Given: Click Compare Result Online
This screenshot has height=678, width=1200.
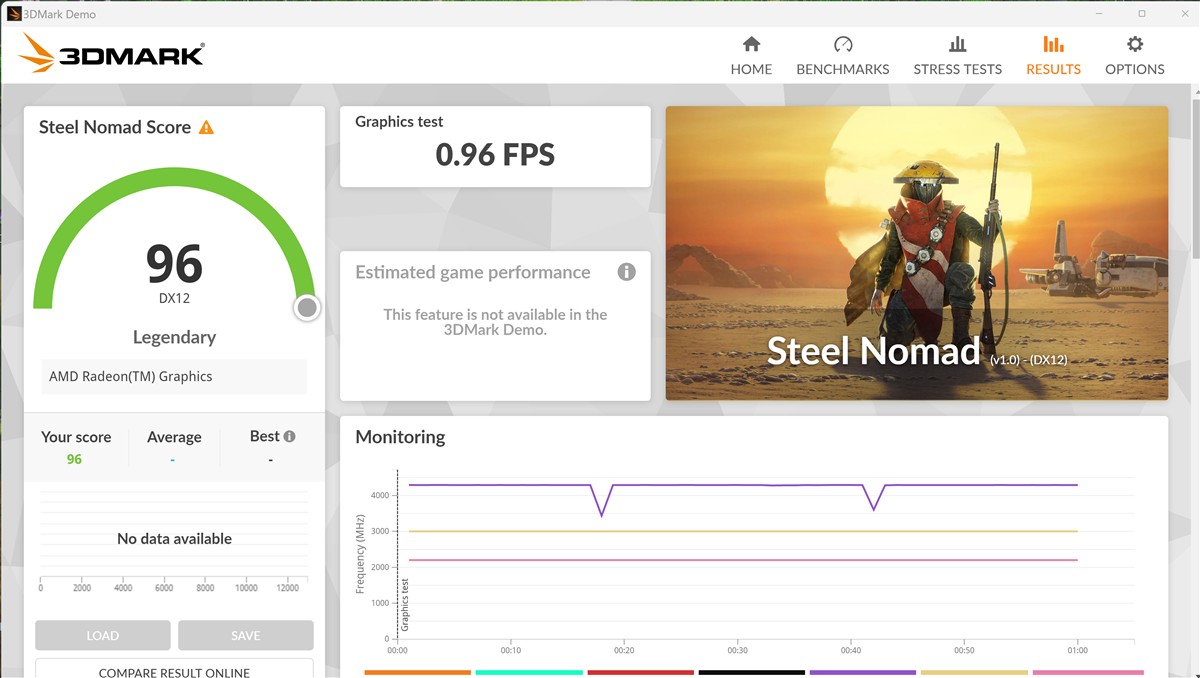Looking at the screenshot, I should [174, 669].
